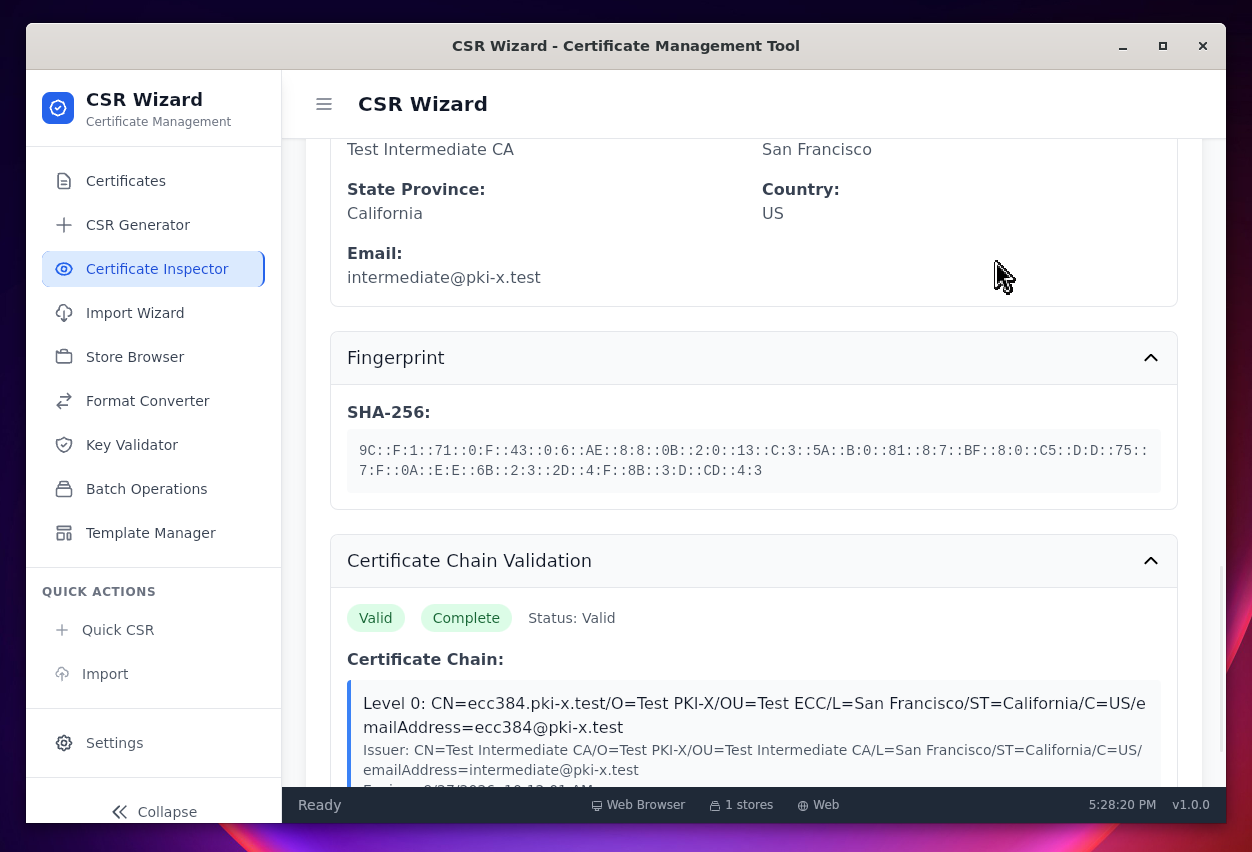Click the Import Wizard cloud download icon
1252x852 pixels.
(x=64, y=313)
